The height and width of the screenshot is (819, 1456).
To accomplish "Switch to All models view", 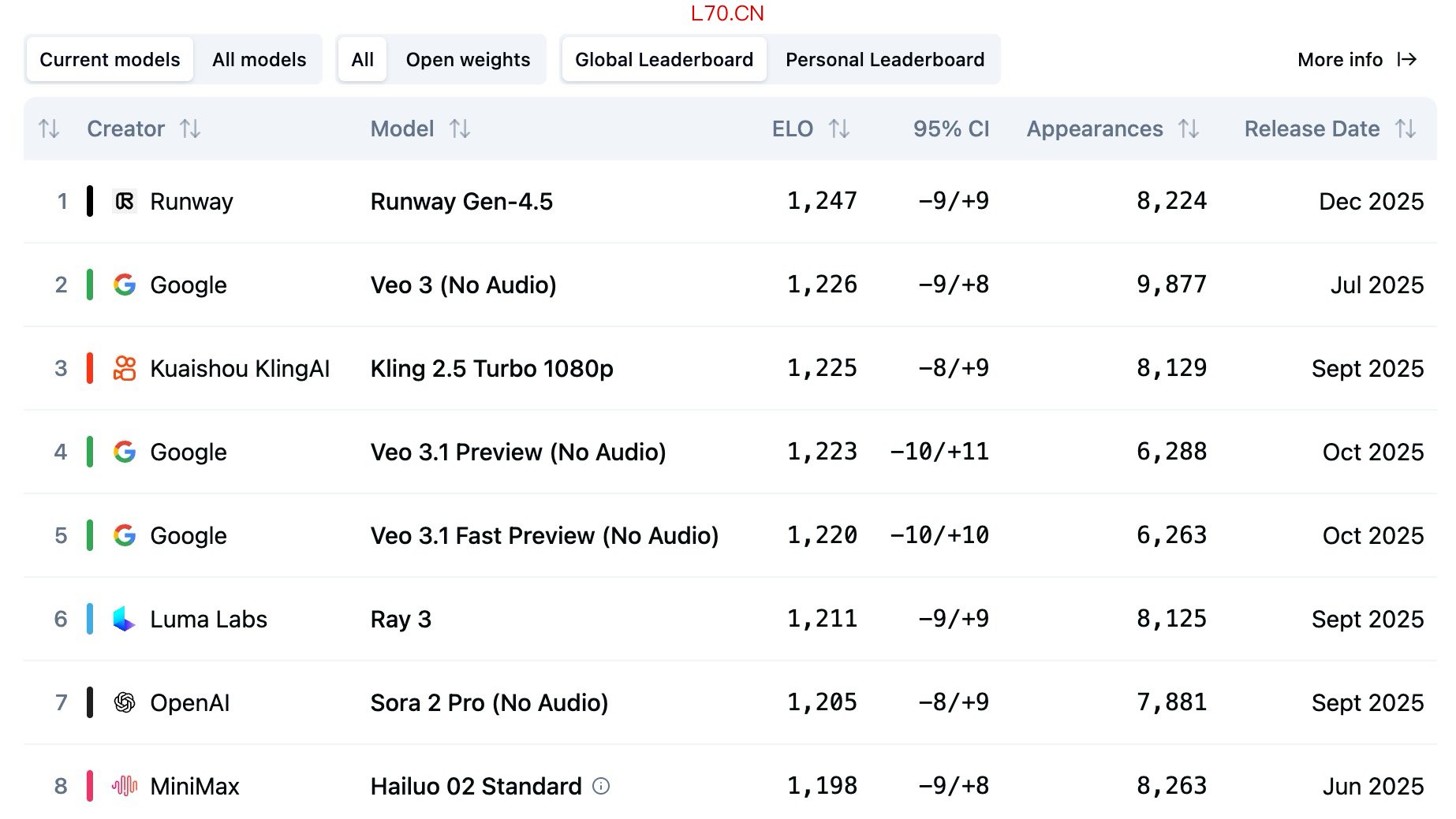I will (259, 60).
